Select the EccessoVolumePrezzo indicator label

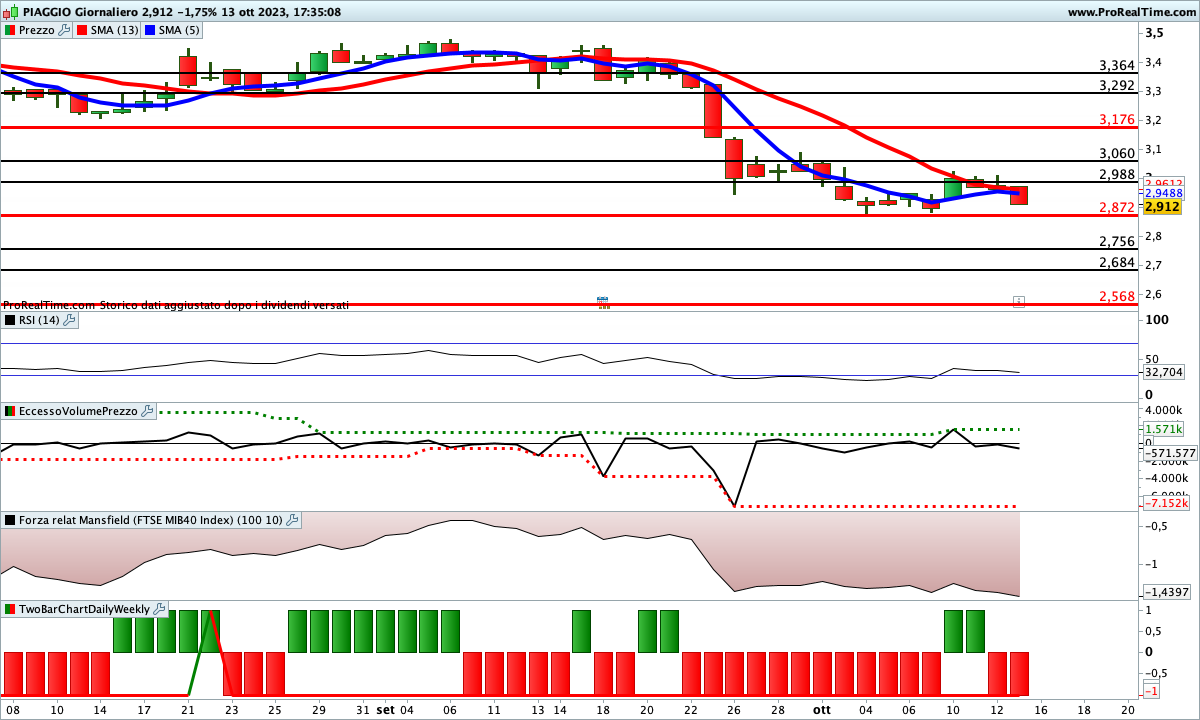pos(79,411)
